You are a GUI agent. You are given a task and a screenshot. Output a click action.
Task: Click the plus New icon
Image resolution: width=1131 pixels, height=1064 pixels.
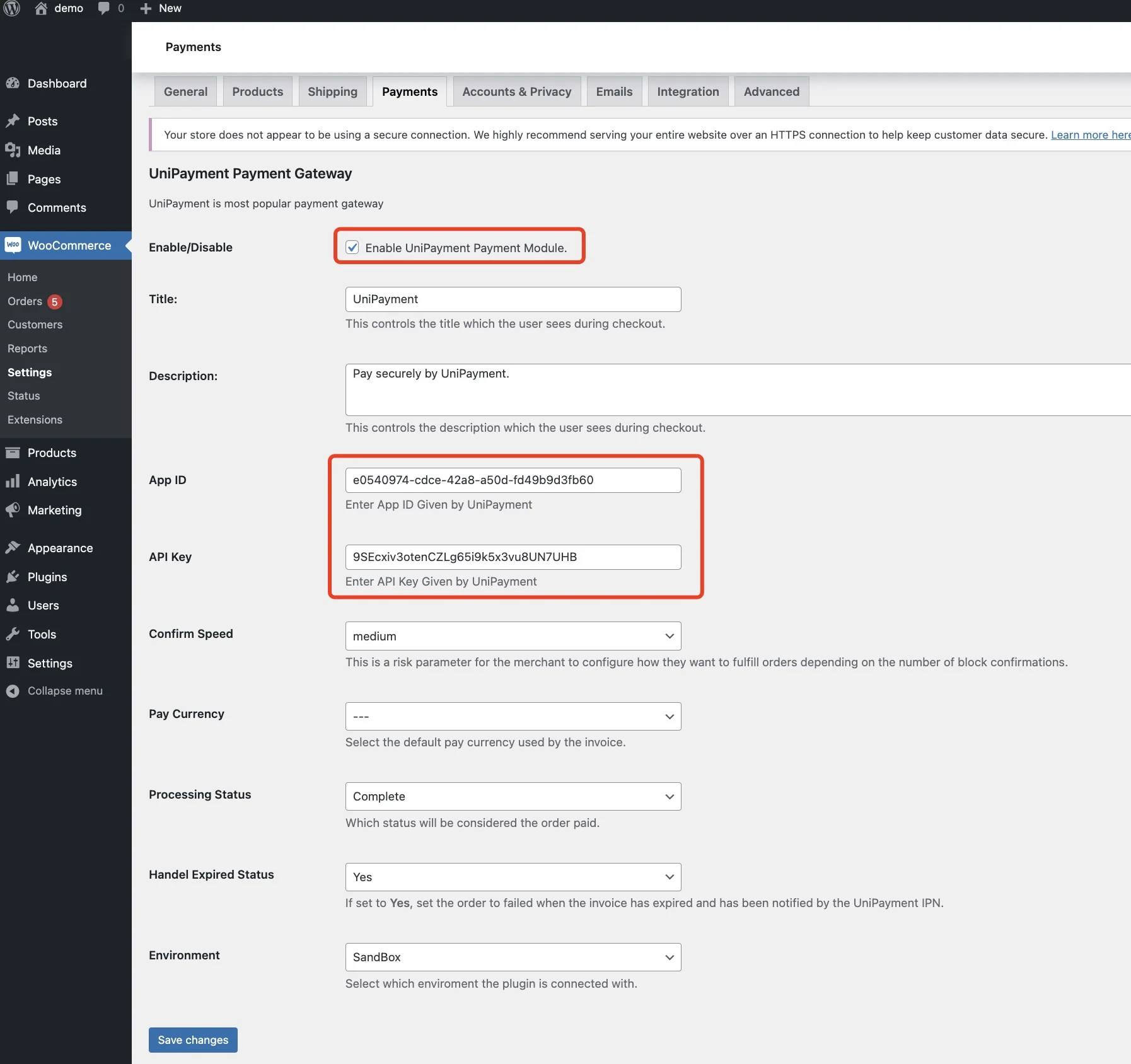[x=146, y=8]
